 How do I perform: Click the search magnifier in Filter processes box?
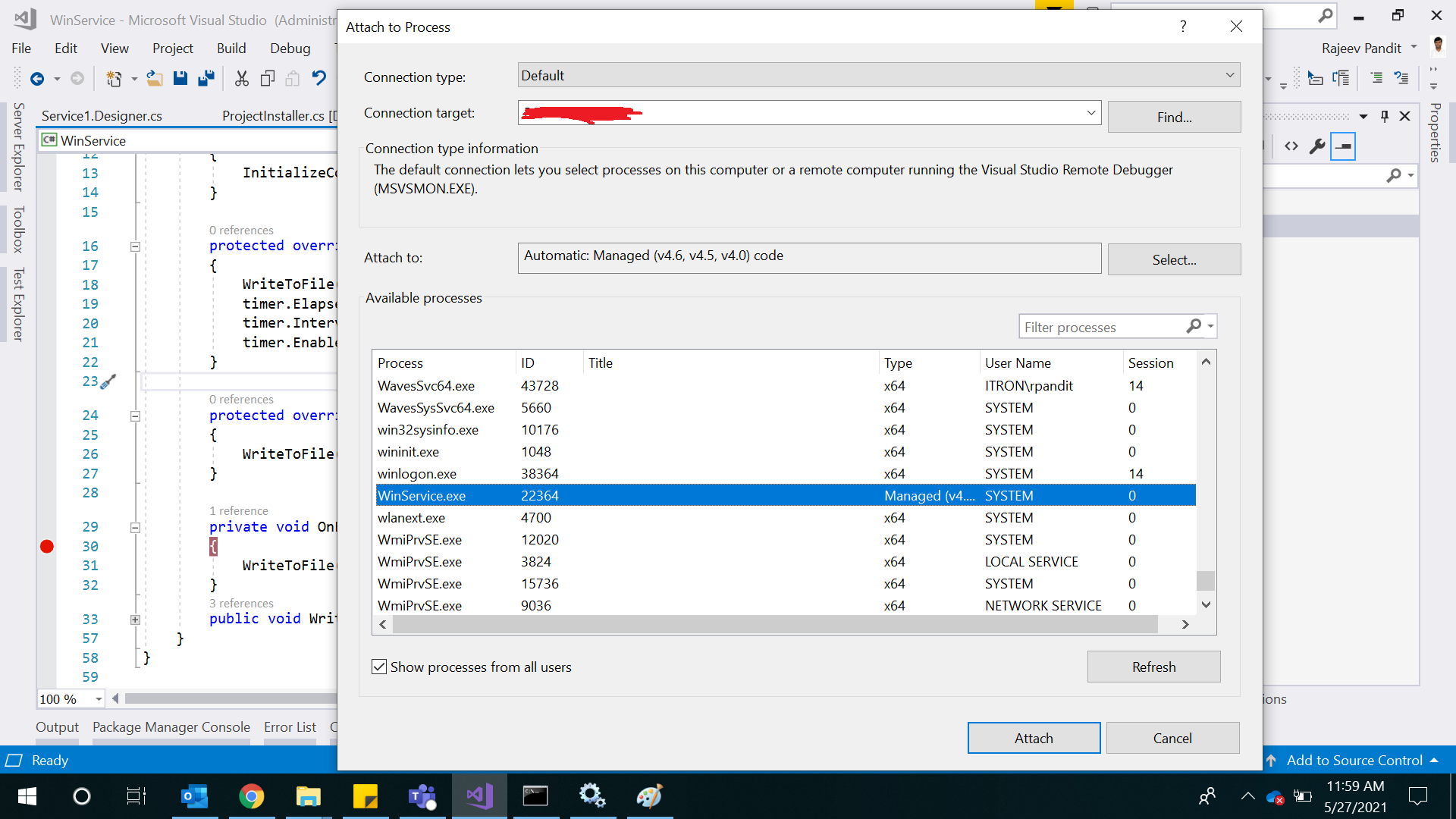[1192, 326]
